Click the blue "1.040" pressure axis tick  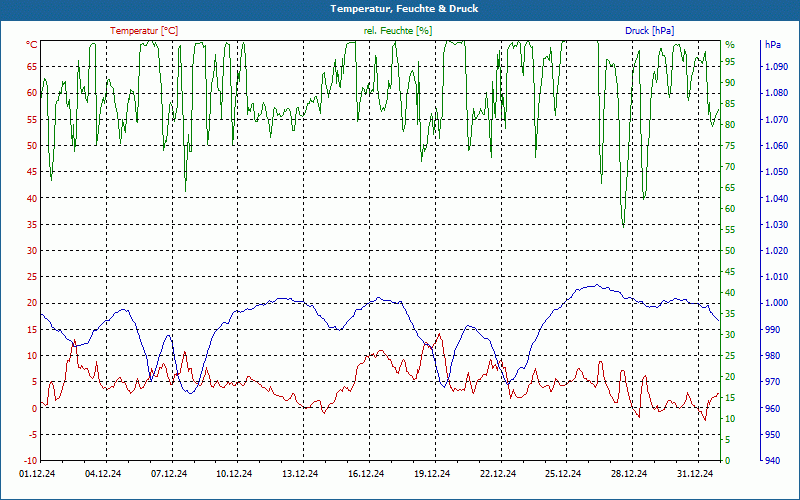pos(777,198)
